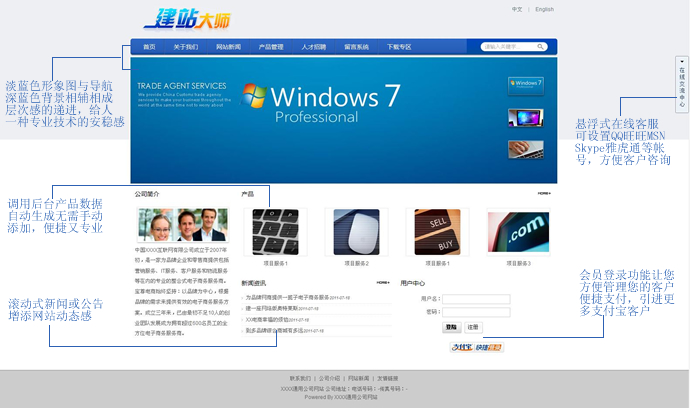Select the Windows 7 banner thumbnail
The width and height of the screenshot is (690, 408).
coord(526,86)
